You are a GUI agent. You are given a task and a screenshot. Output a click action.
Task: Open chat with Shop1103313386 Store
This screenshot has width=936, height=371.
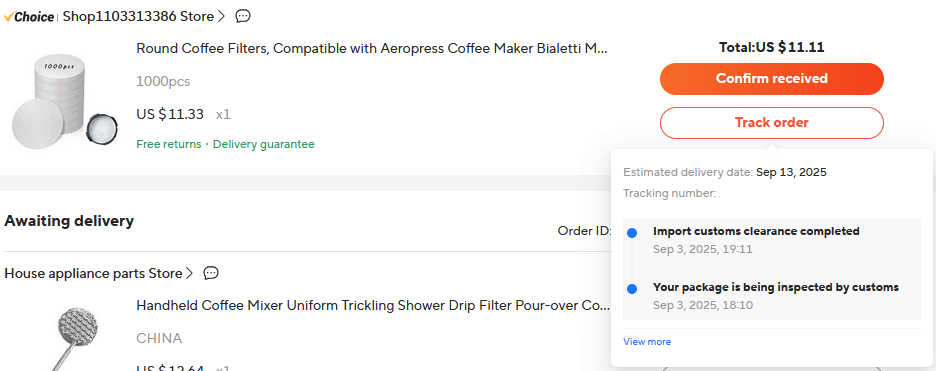243,16
